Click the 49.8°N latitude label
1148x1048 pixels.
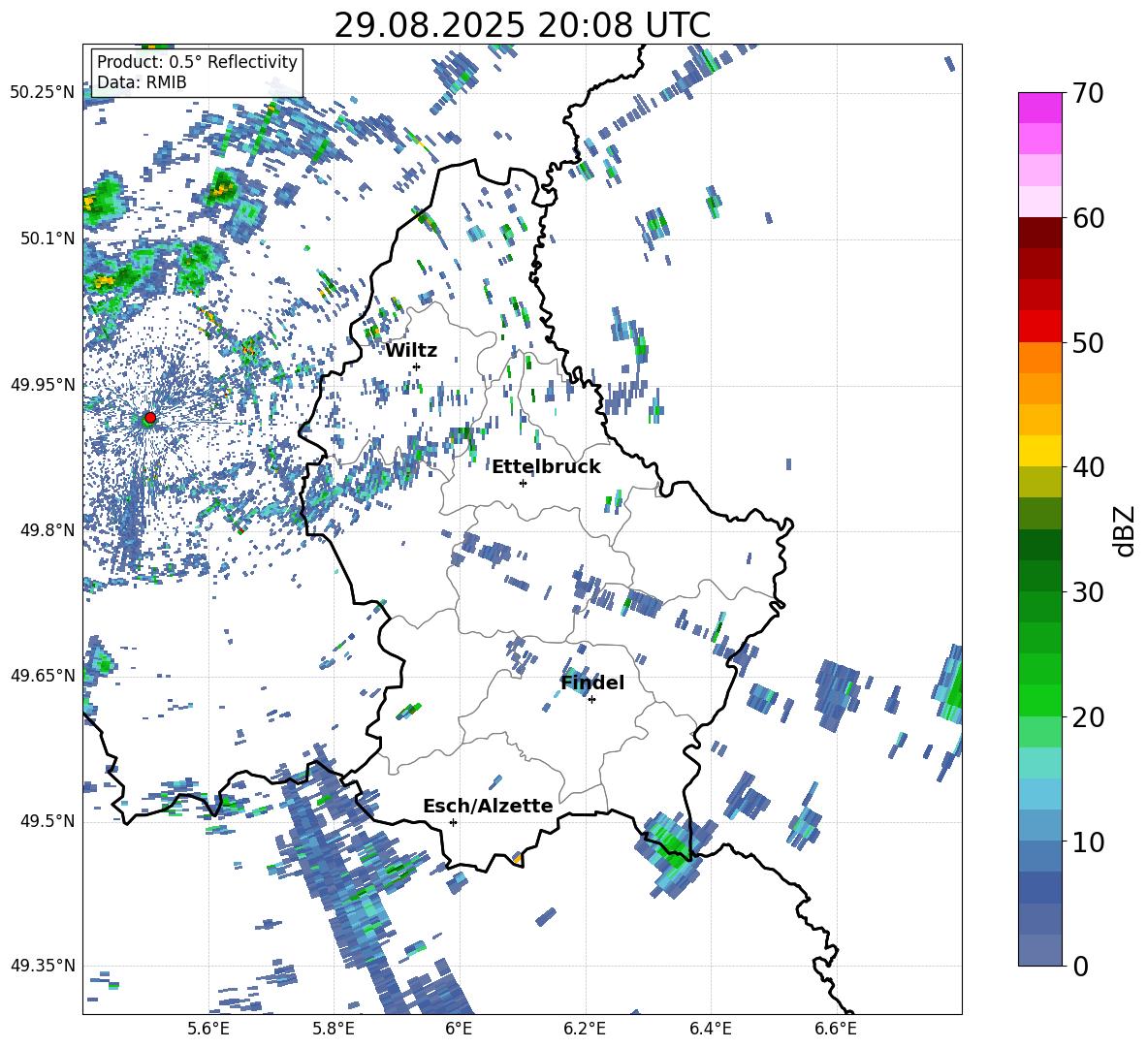(47, 530)
